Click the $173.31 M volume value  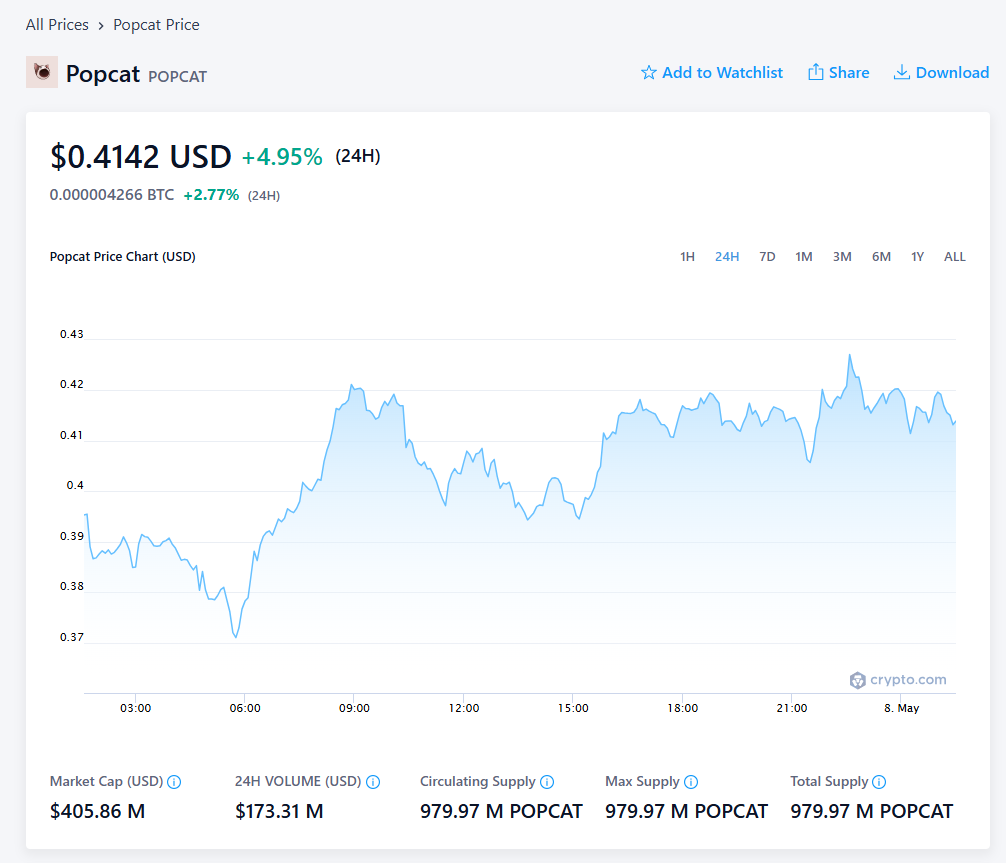279,812
